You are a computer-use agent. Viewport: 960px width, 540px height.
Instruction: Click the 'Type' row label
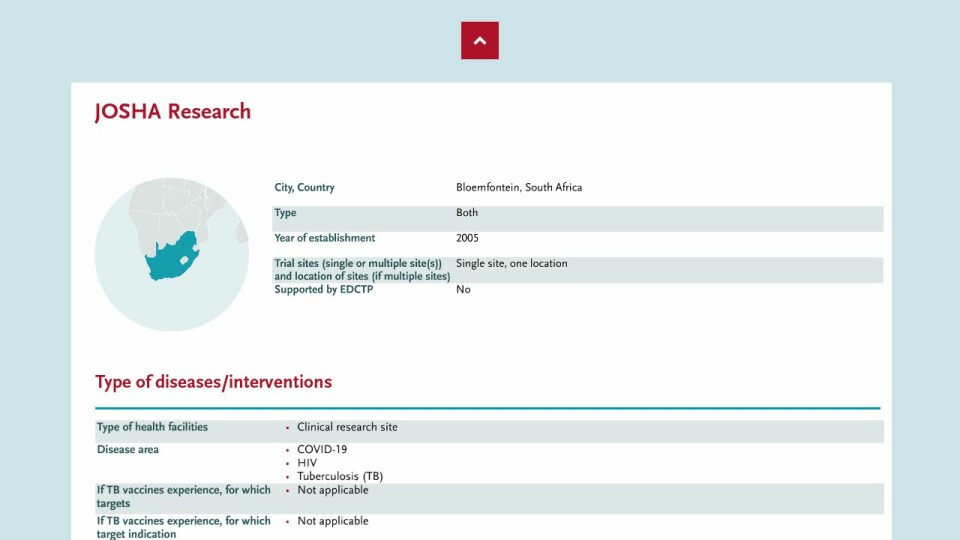coord(285,212)
